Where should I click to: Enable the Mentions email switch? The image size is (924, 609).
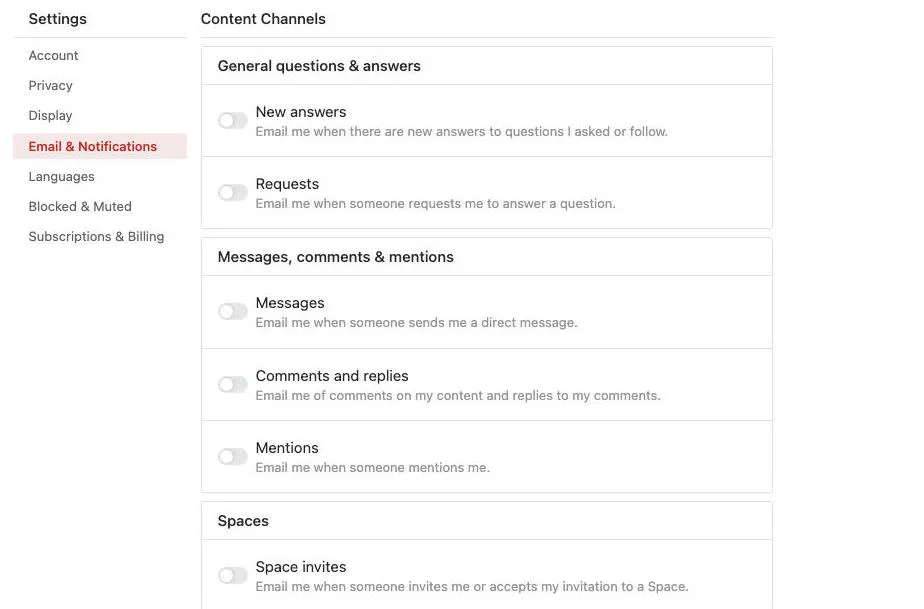pos(232,457)
